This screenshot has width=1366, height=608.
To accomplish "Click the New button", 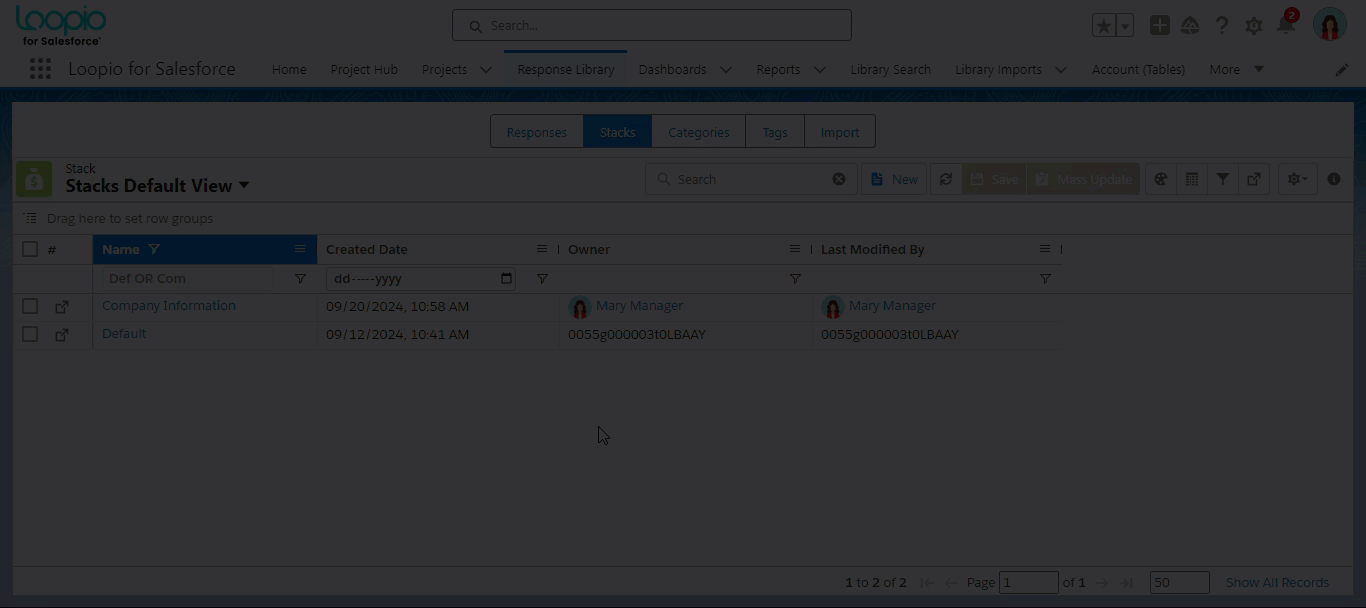I will click(894, 179).
